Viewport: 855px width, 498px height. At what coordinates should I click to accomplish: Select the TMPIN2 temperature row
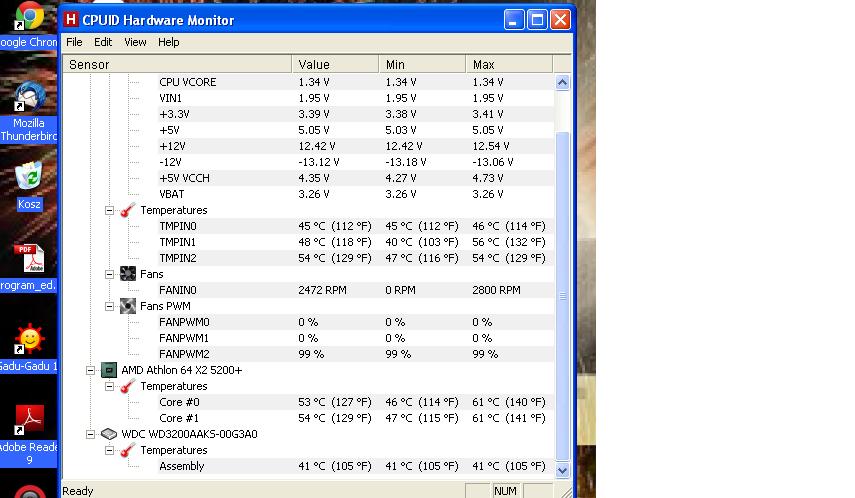click(356, 258)
